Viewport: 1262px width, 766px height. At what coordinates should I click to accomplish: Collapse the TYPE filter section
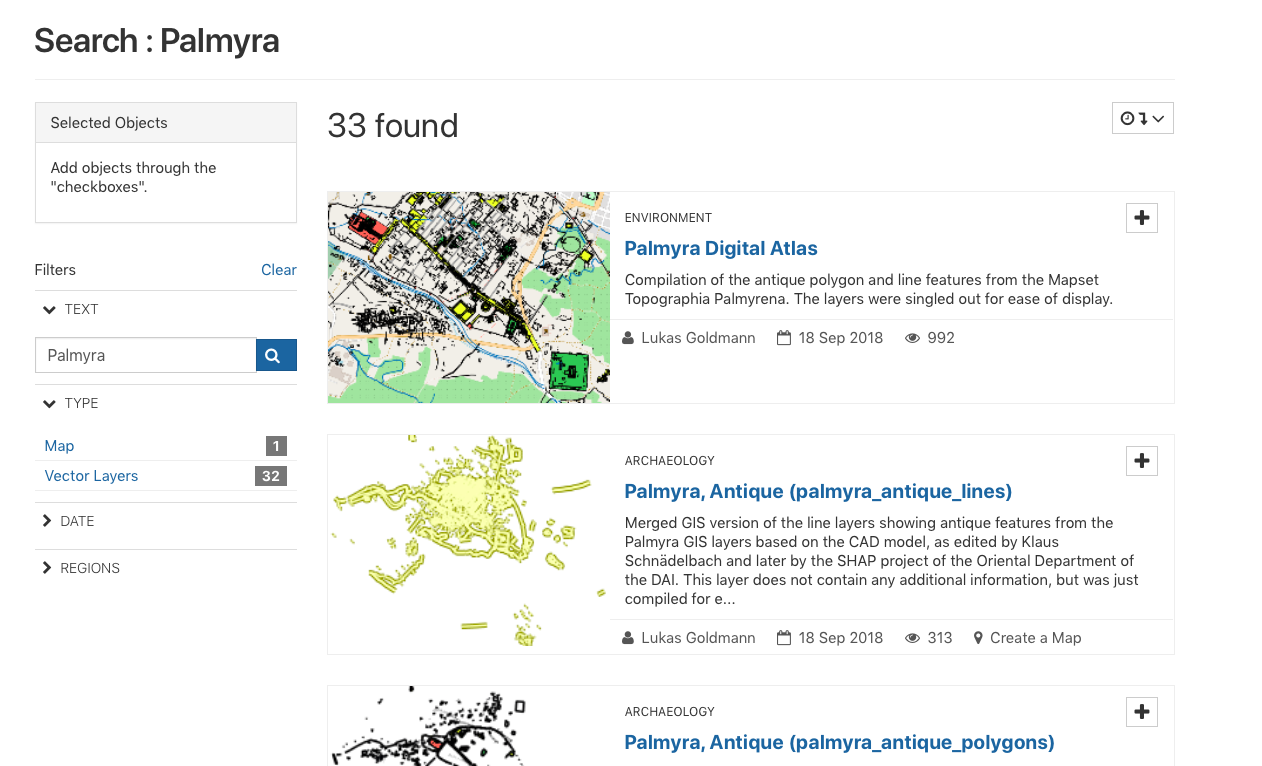click(x=70, y=403)
